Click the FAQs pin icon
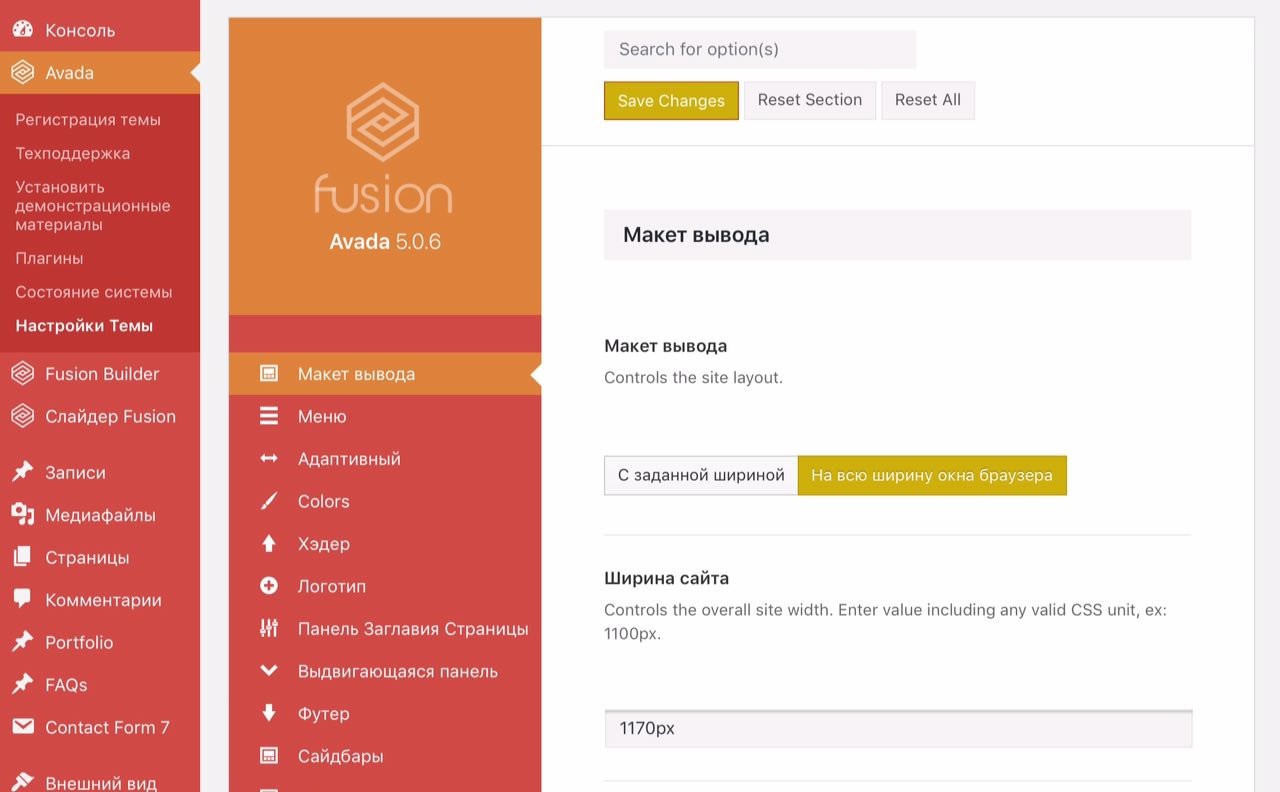1280x792 pixels. tap(22, 685)
